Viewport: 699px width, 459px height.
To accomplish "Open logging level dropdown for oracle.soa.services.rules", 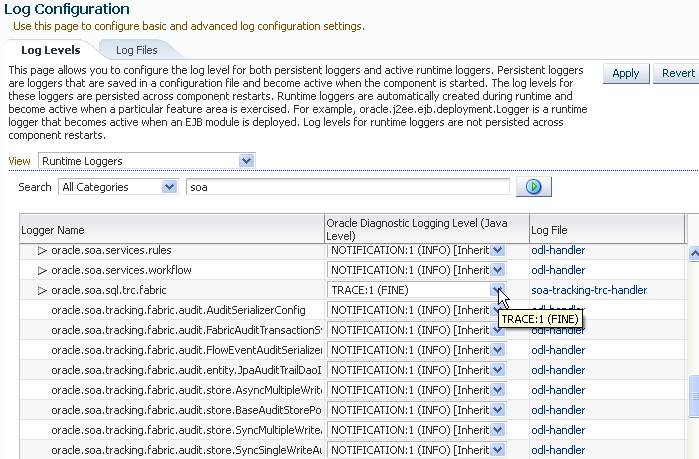I will (416, 250).
